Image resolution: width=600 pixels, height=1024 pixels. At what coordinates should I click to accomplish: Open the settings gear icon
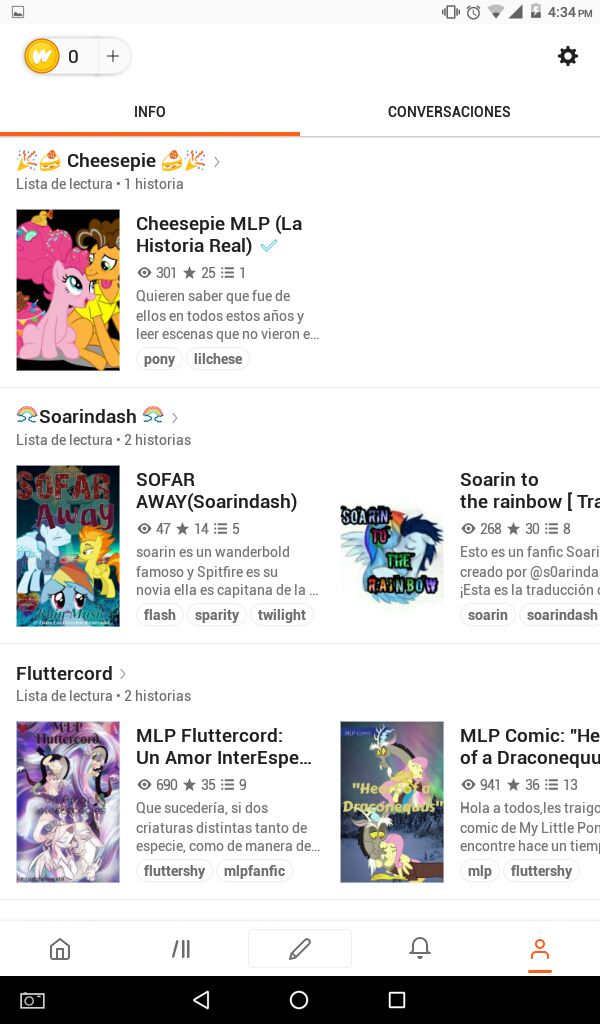pos(567,56)
